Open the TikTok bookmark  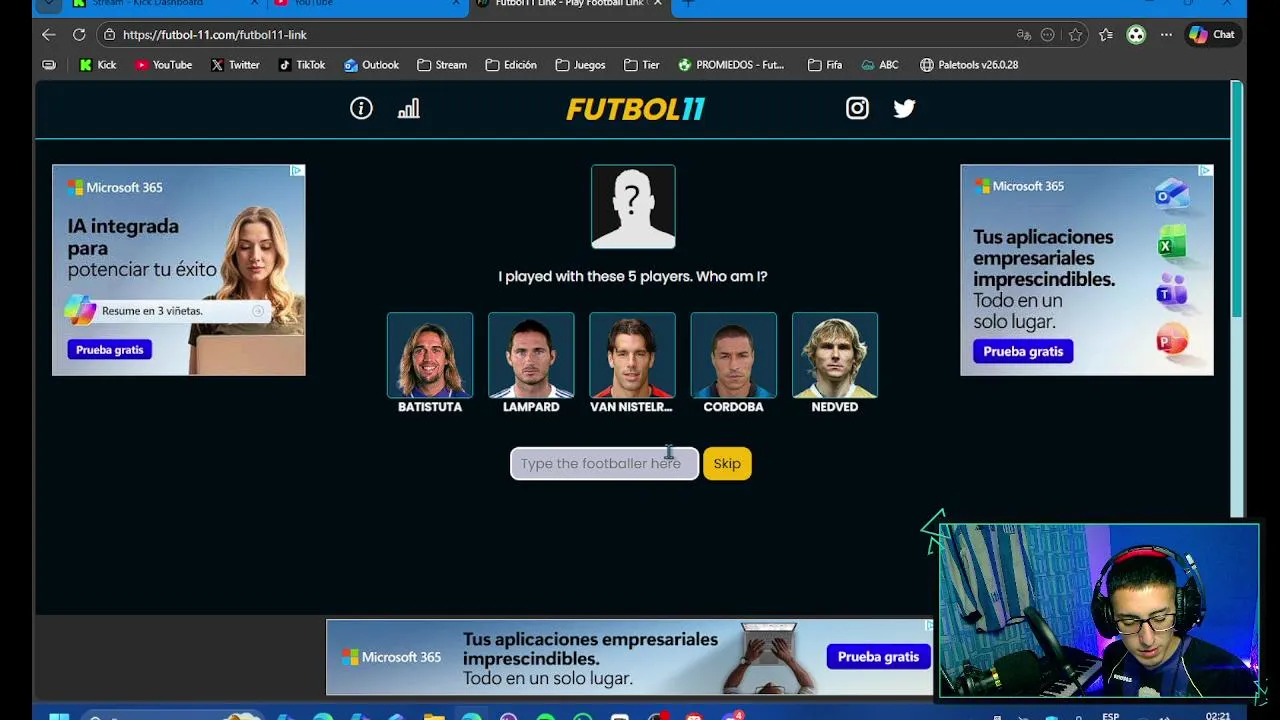(302, 65)
